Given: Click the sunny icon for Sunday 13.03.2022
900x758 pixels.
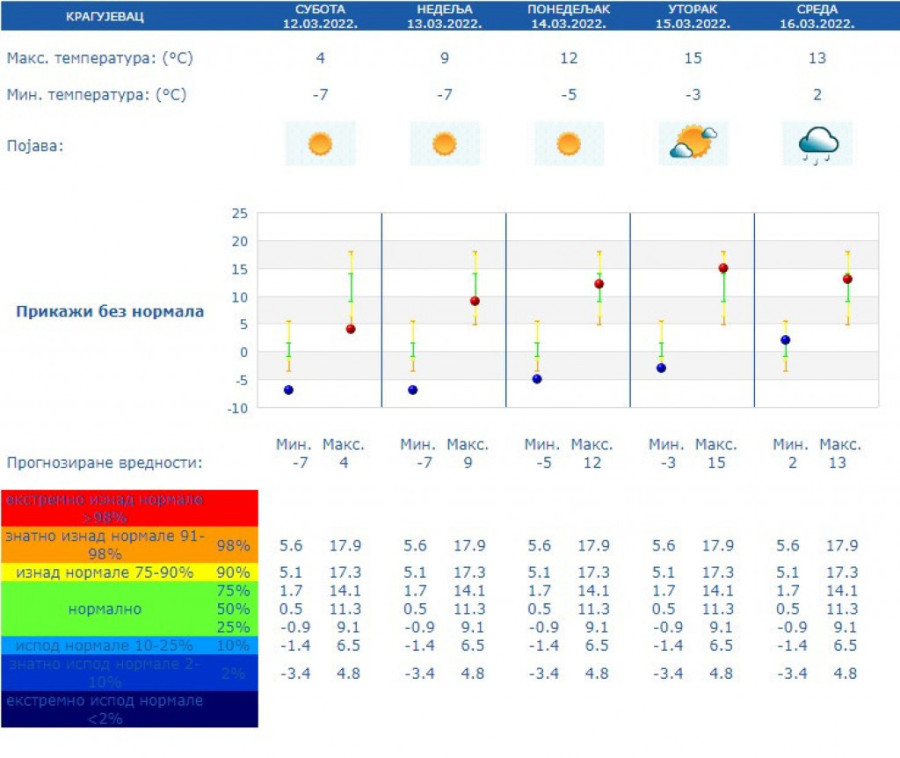Looking at the screenshot, I should pyautogui.click(x=444, y=144).
